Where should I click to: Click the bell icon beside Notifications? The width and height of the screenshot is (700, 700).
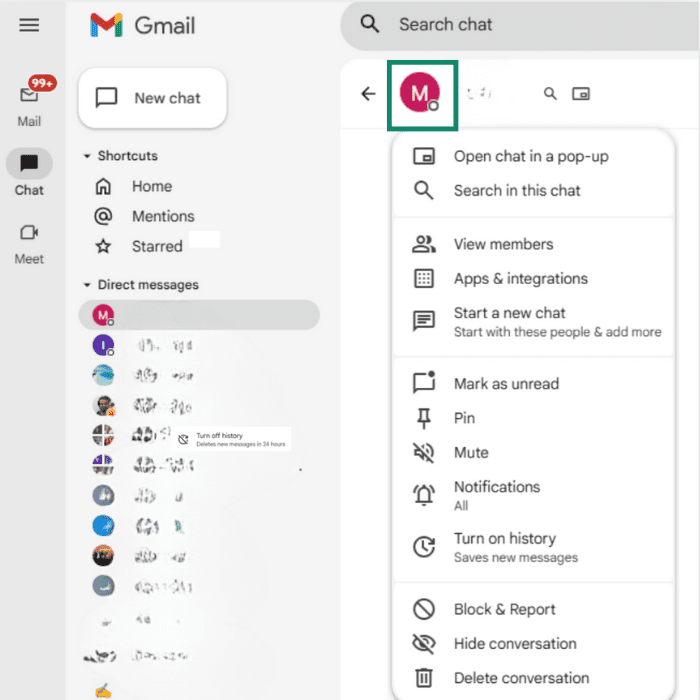pos(424,495)
